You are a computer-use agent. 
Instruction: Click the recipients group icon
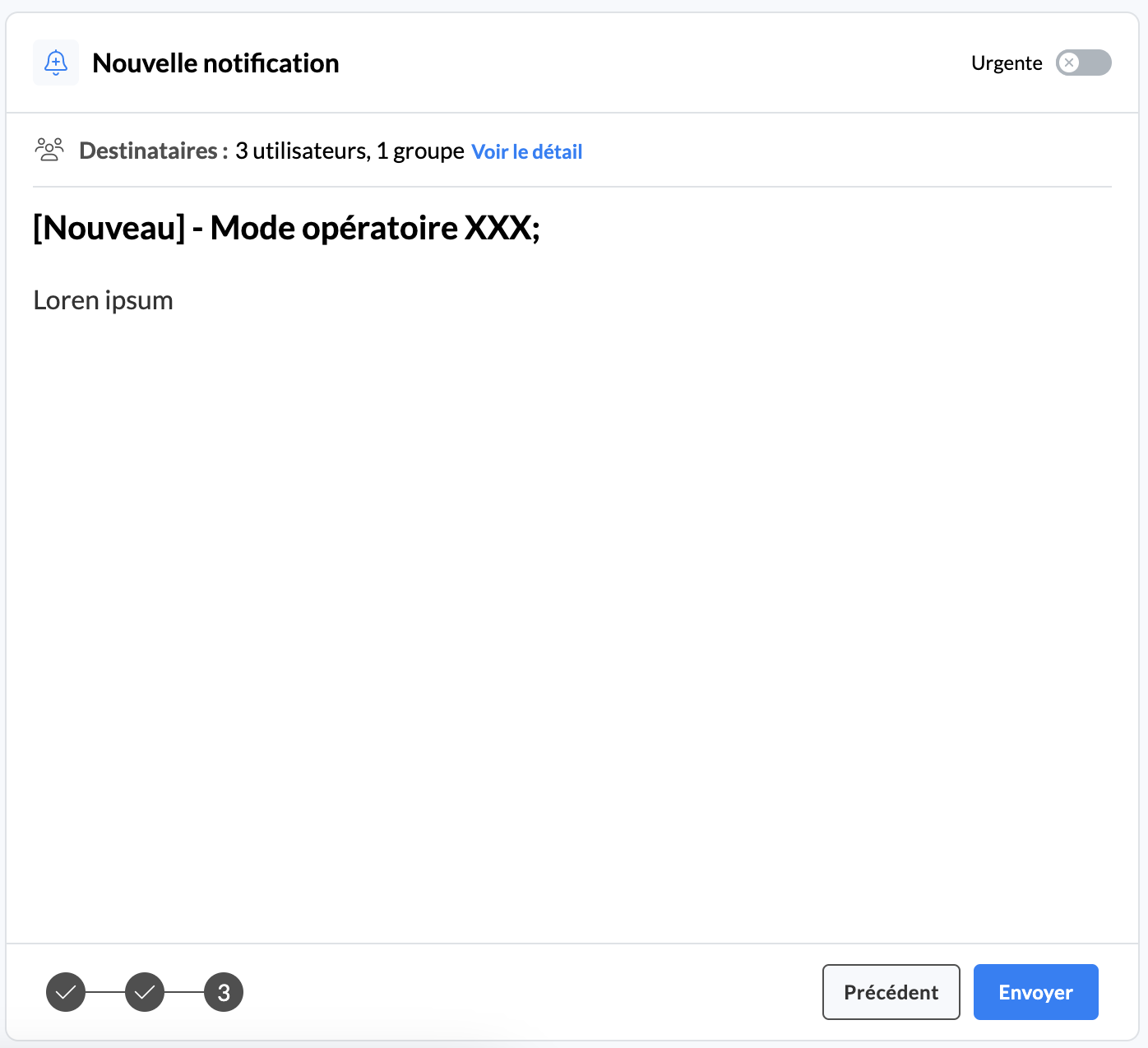(49, 150)
